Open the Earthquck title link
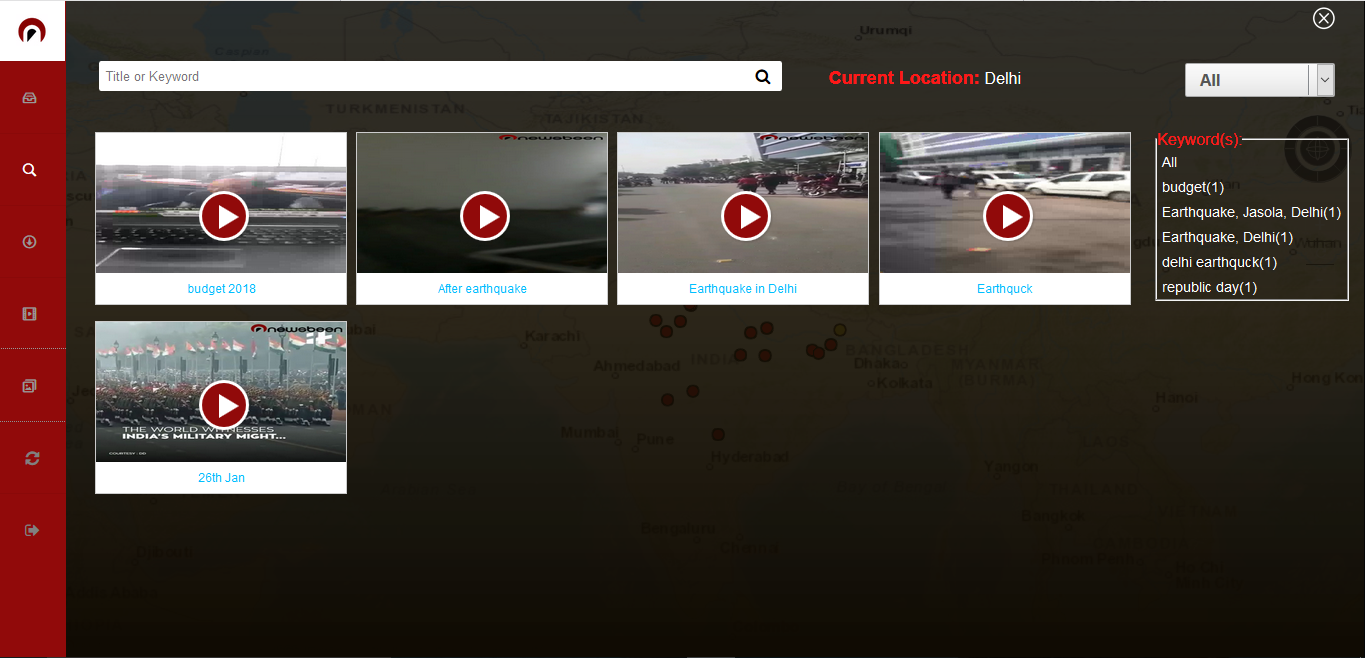Screen dimensions: 1365x658 click(1005, 289)
